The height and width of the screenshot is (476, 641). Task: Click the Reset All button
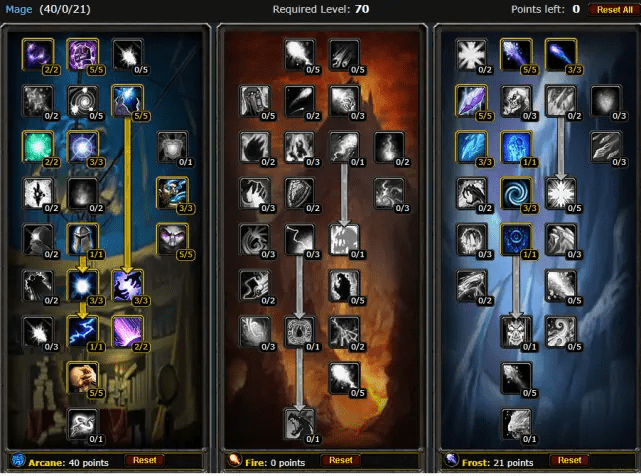tap(614, 9)
